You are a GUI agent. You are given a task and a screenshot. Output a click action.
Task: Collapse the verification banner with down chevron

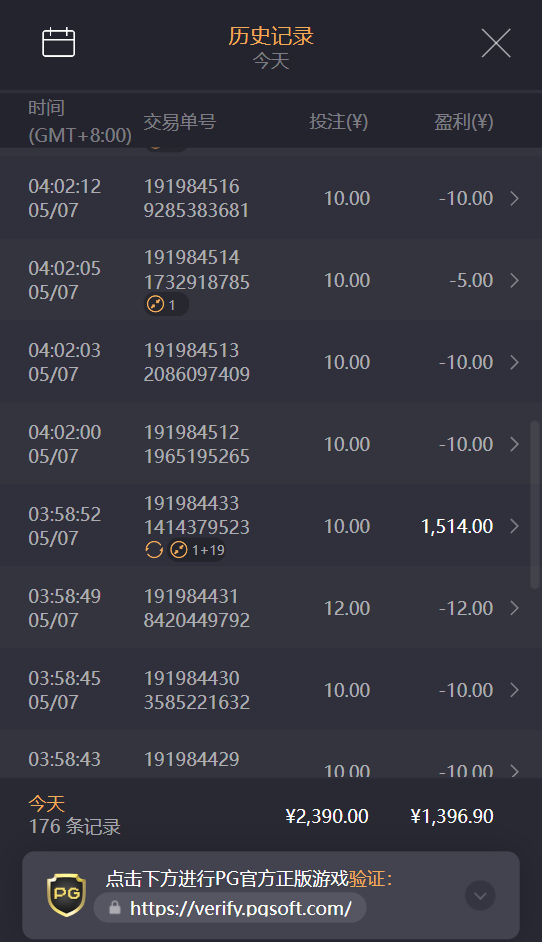click(480, 896)
